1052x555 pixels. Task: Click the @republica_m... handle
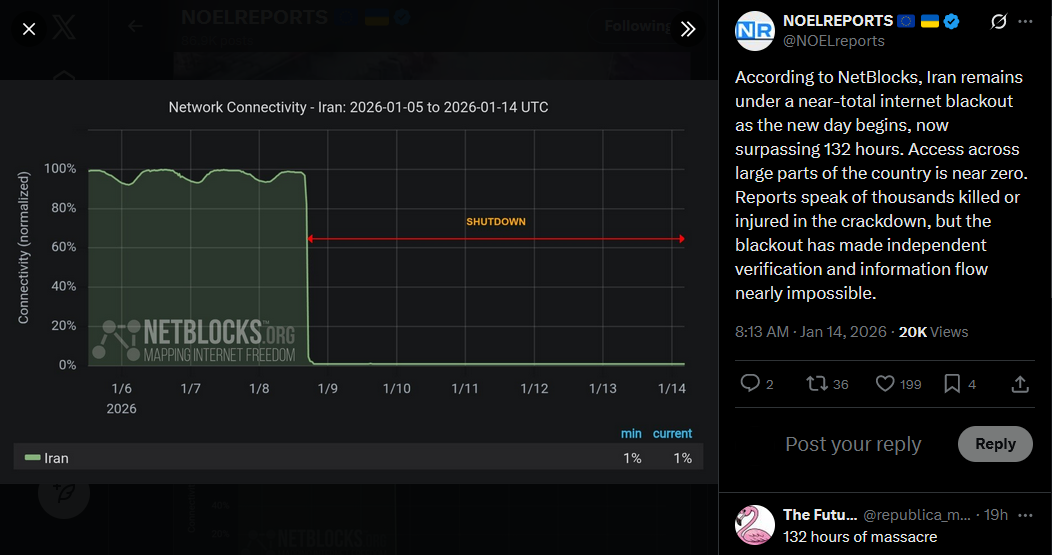point(916,515)
